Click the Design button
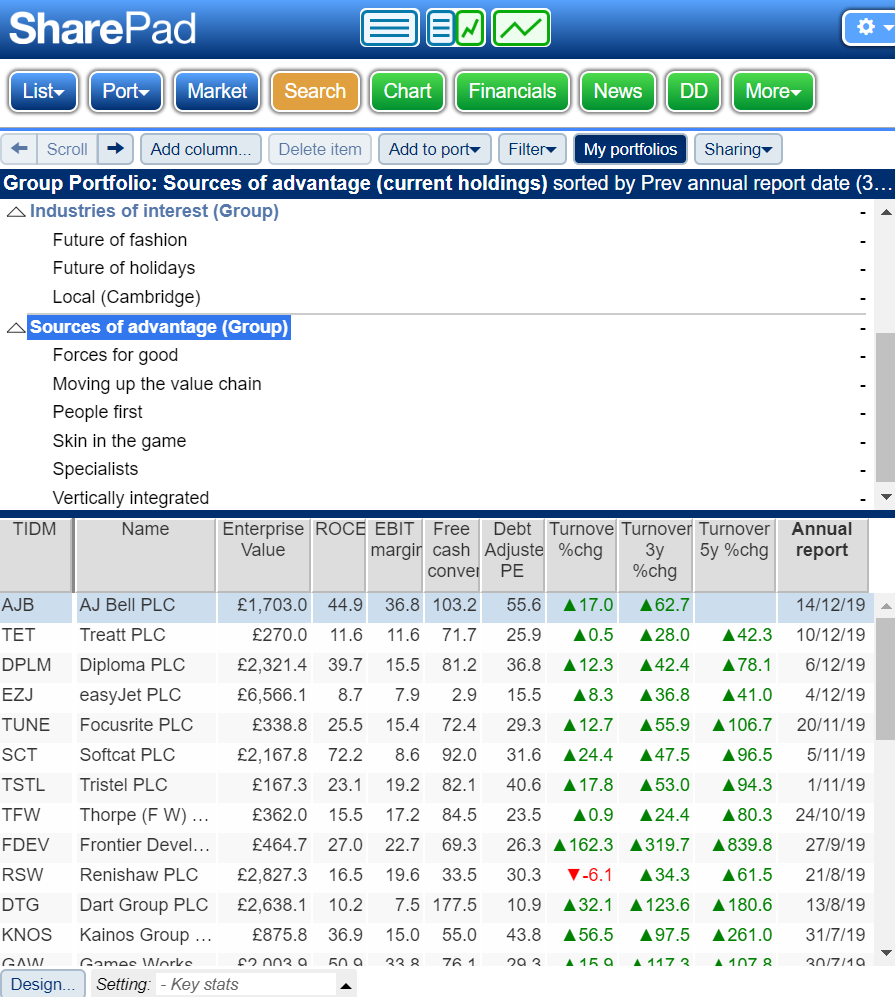 click(43, 984)
